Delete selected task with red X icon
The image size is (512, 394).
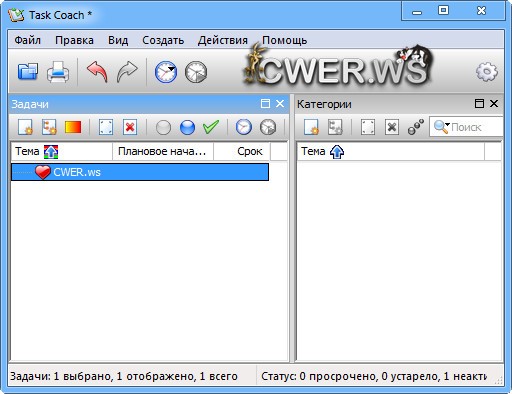(x=130, y=127)
